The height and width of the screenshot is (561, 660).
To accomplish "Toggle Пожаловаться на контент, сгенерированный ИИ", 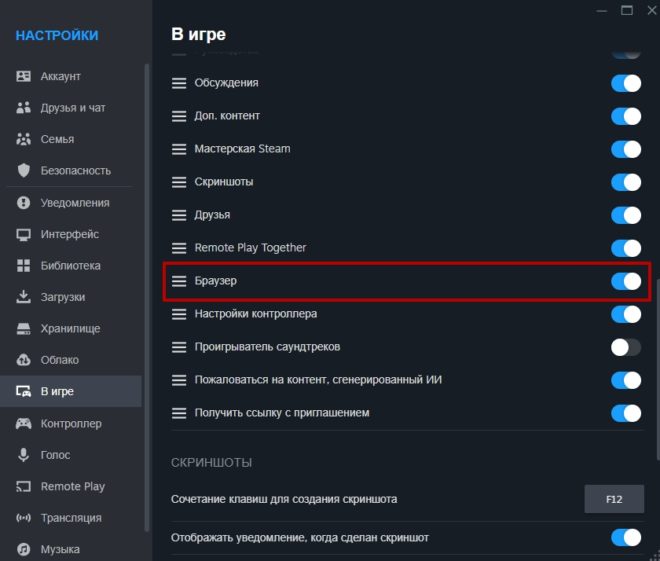I will click(x=626, y=380).
